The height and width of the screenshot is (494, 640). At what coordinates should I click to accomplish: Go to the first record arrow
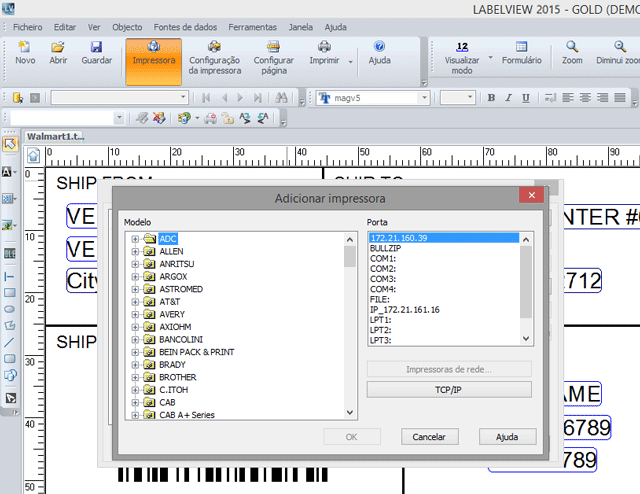(206, 98)
